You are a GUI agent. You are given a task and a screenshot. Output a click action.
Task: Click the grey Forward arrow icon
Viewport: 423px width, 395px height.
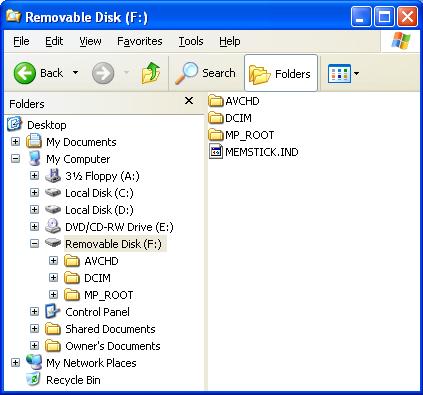(103, 73)
